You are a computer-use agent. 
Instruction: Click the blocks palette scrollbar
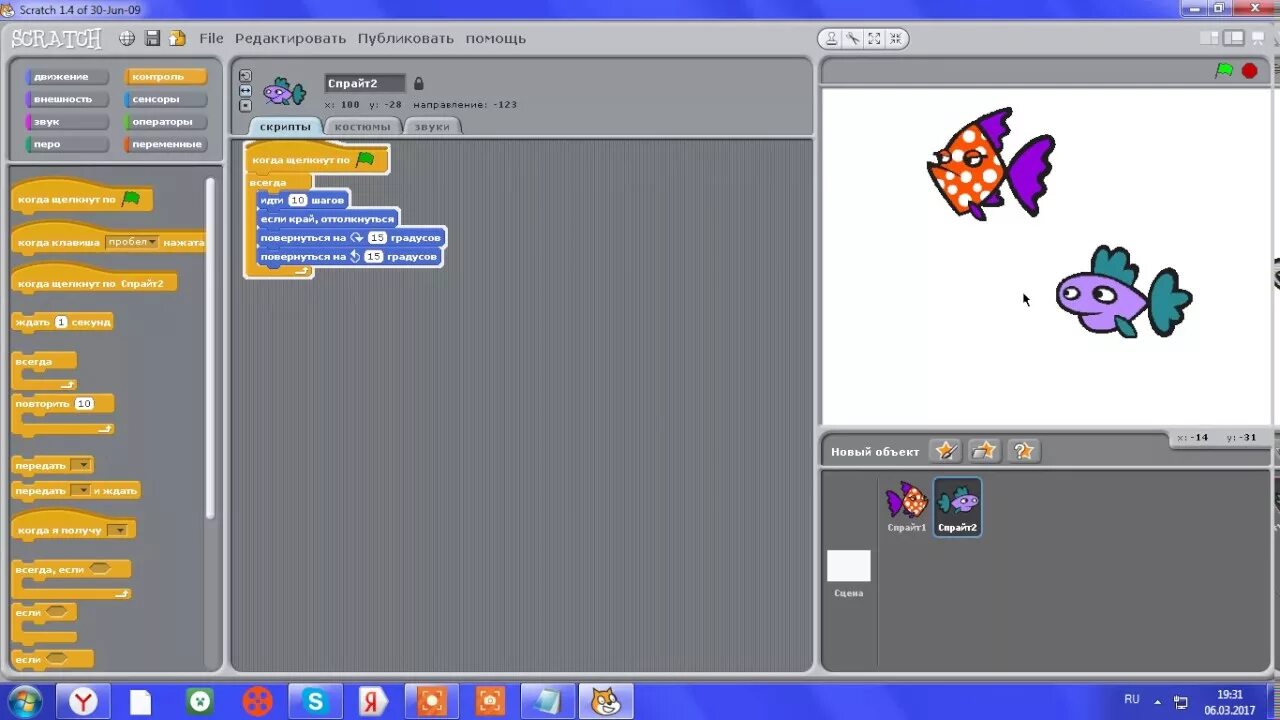coord(210,347)
